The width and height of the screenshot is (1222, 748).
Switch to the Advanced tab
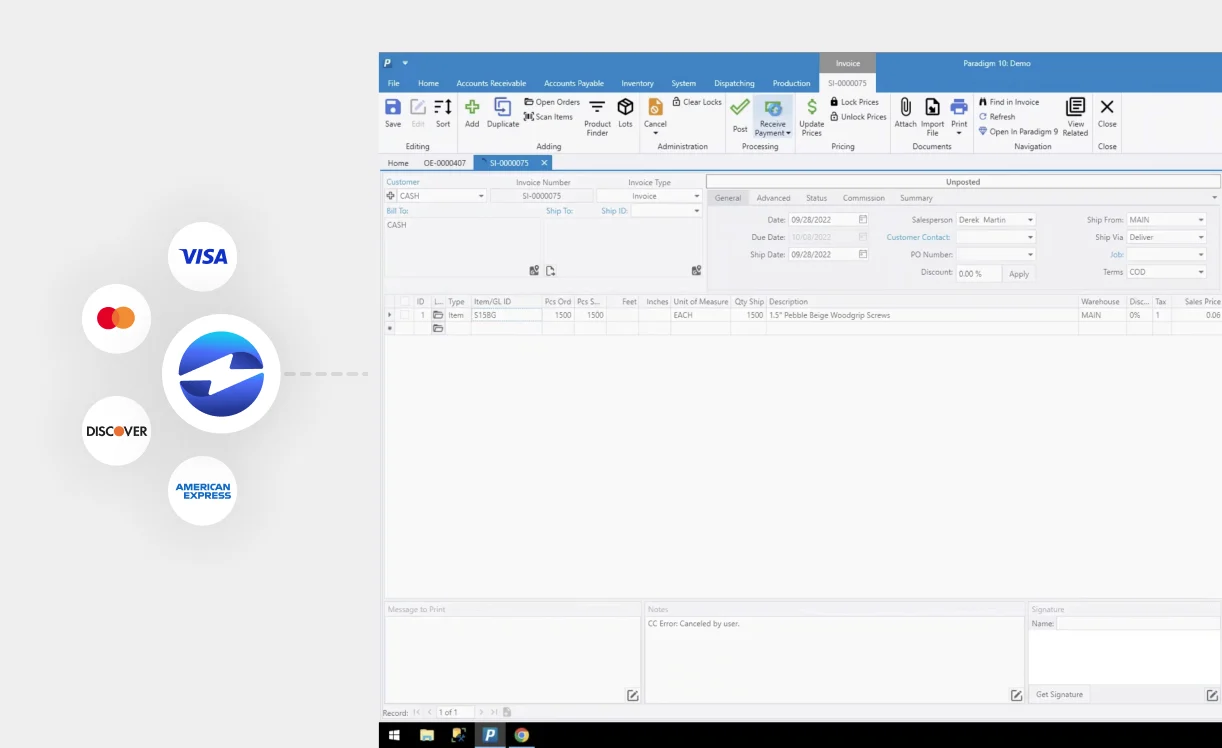pyautogui.click(x=773, y=198)
